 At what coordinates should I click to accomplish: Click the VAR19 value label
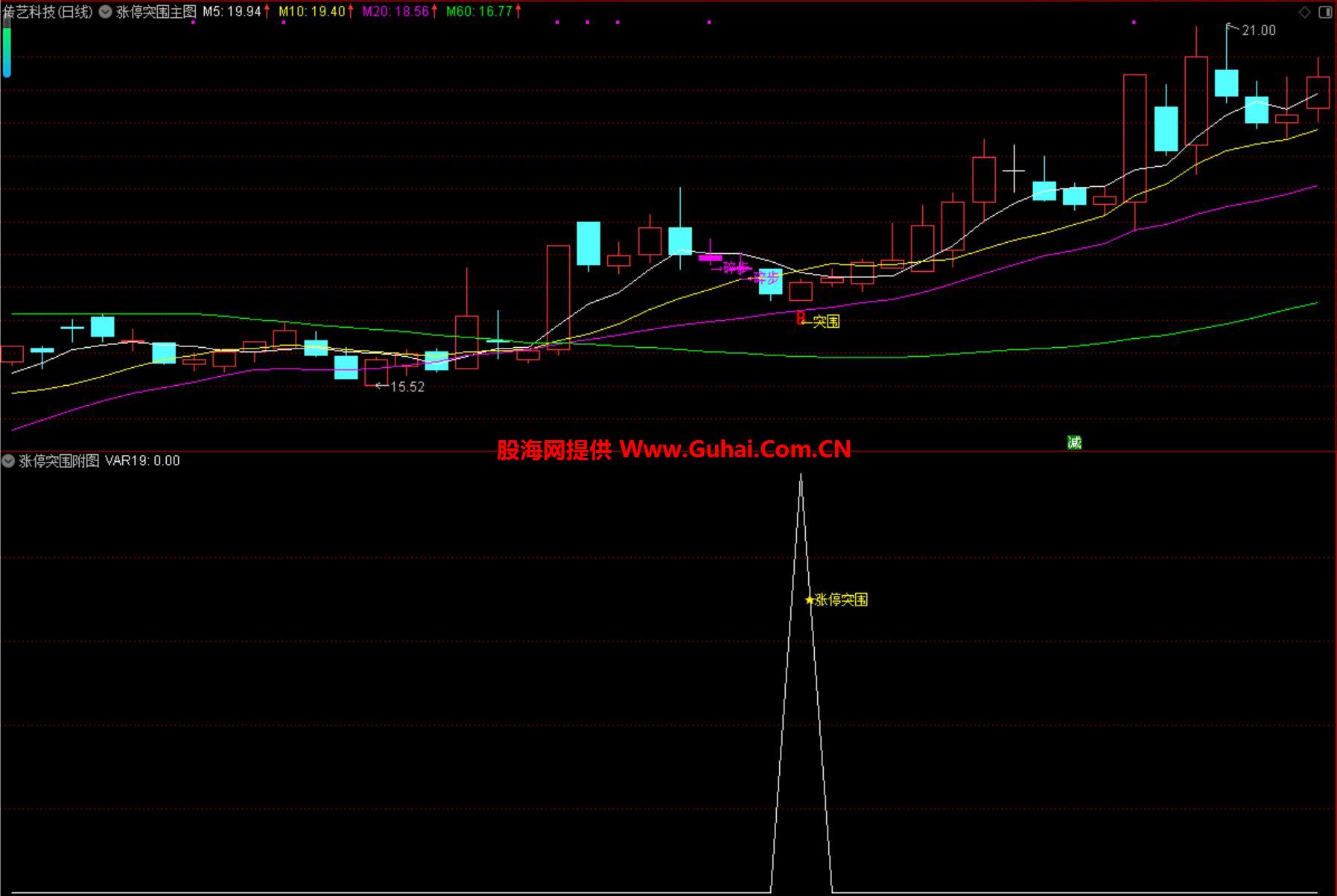[x=142, y=461]
